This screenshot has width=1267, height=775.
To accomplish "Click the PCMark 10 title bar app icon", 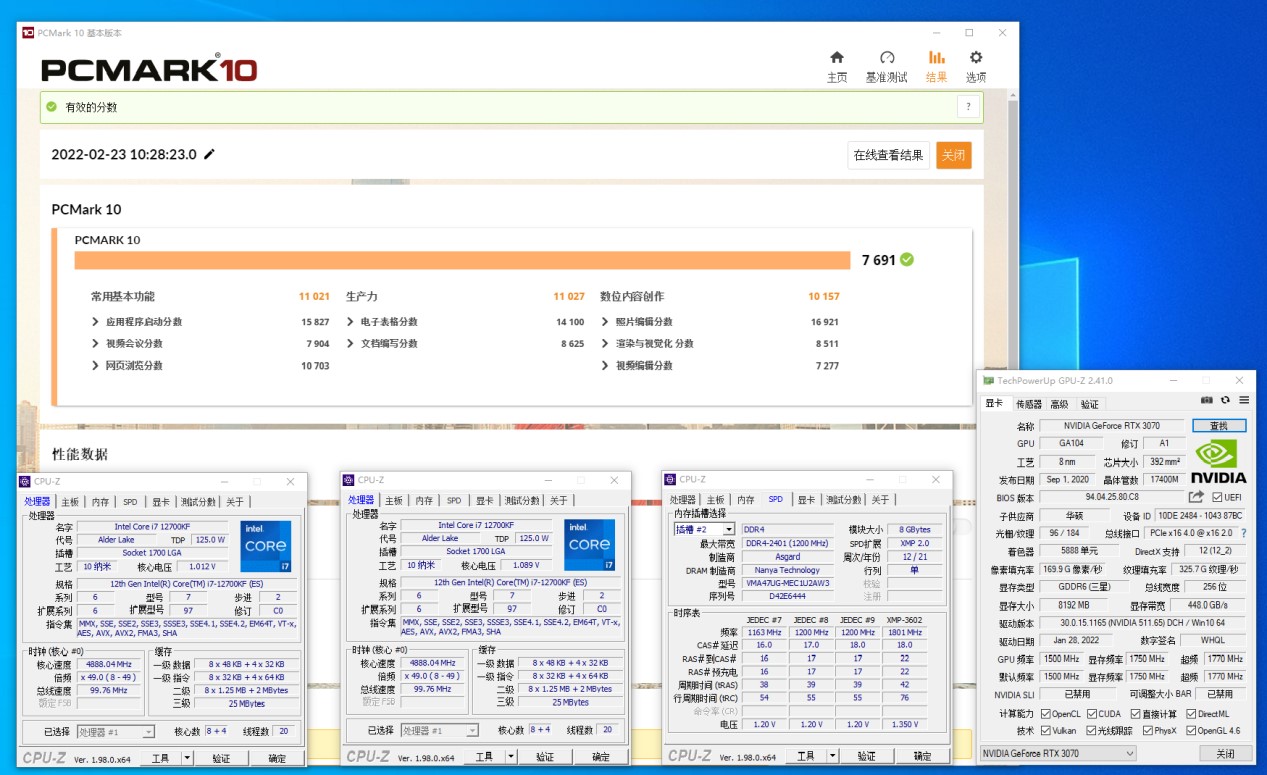I will 27,33.
